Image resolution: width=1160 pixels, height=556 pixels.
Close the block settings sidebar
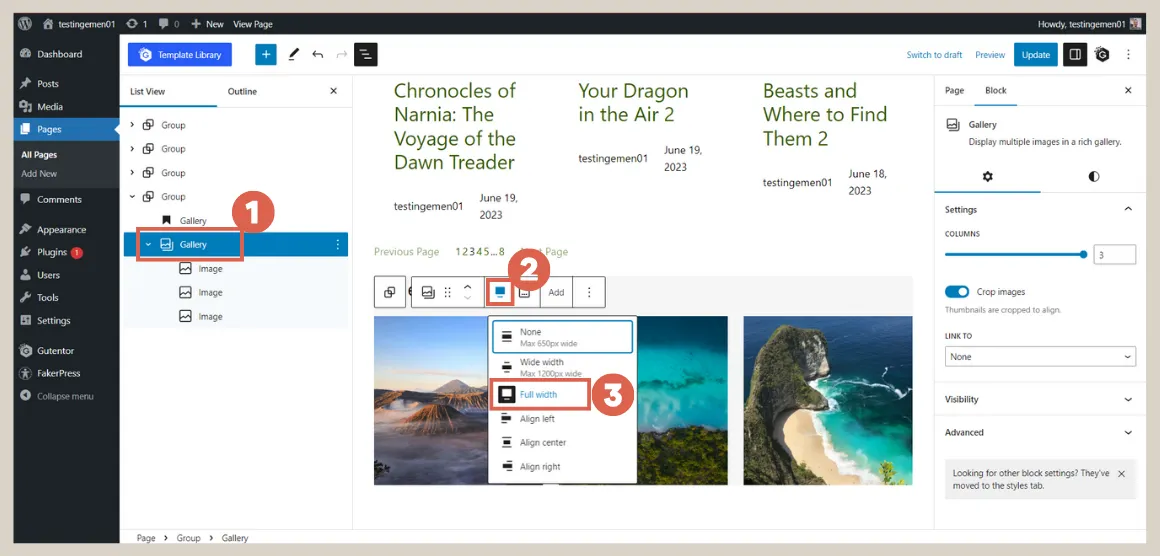1128,90
